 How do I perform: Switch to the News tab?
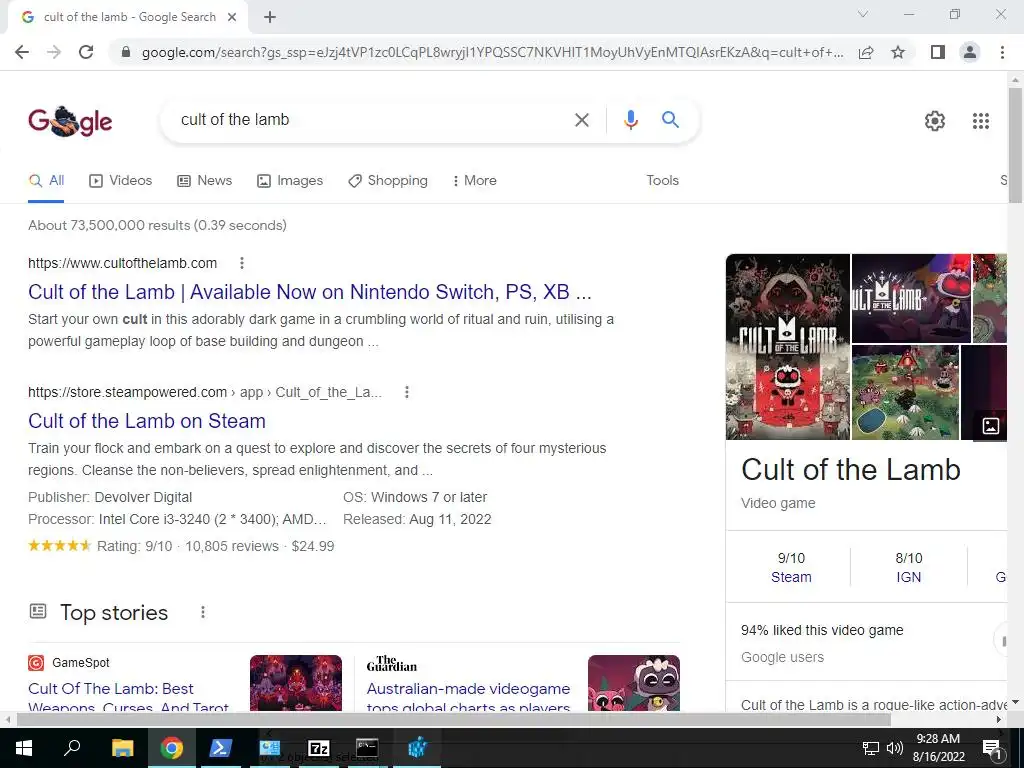pos(204,180)
